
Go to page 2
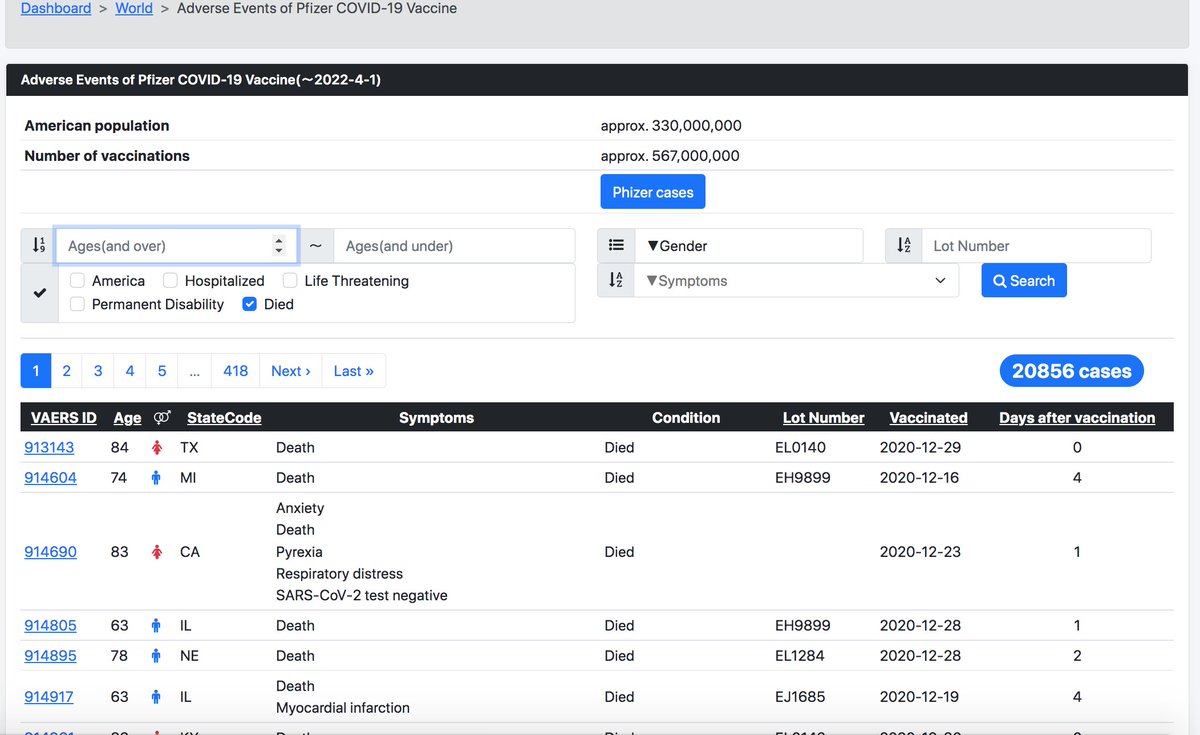pyautogui.click(x=67, y=371)
